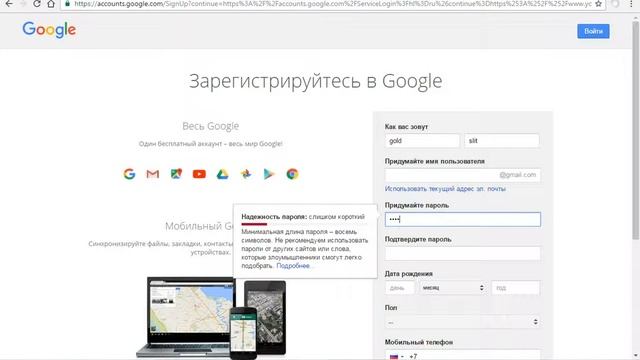The width and height of the screenshot is (640, 360).
Task: Click the first name field containing gold
Action: pyautogui.click(x=422, y=141)
